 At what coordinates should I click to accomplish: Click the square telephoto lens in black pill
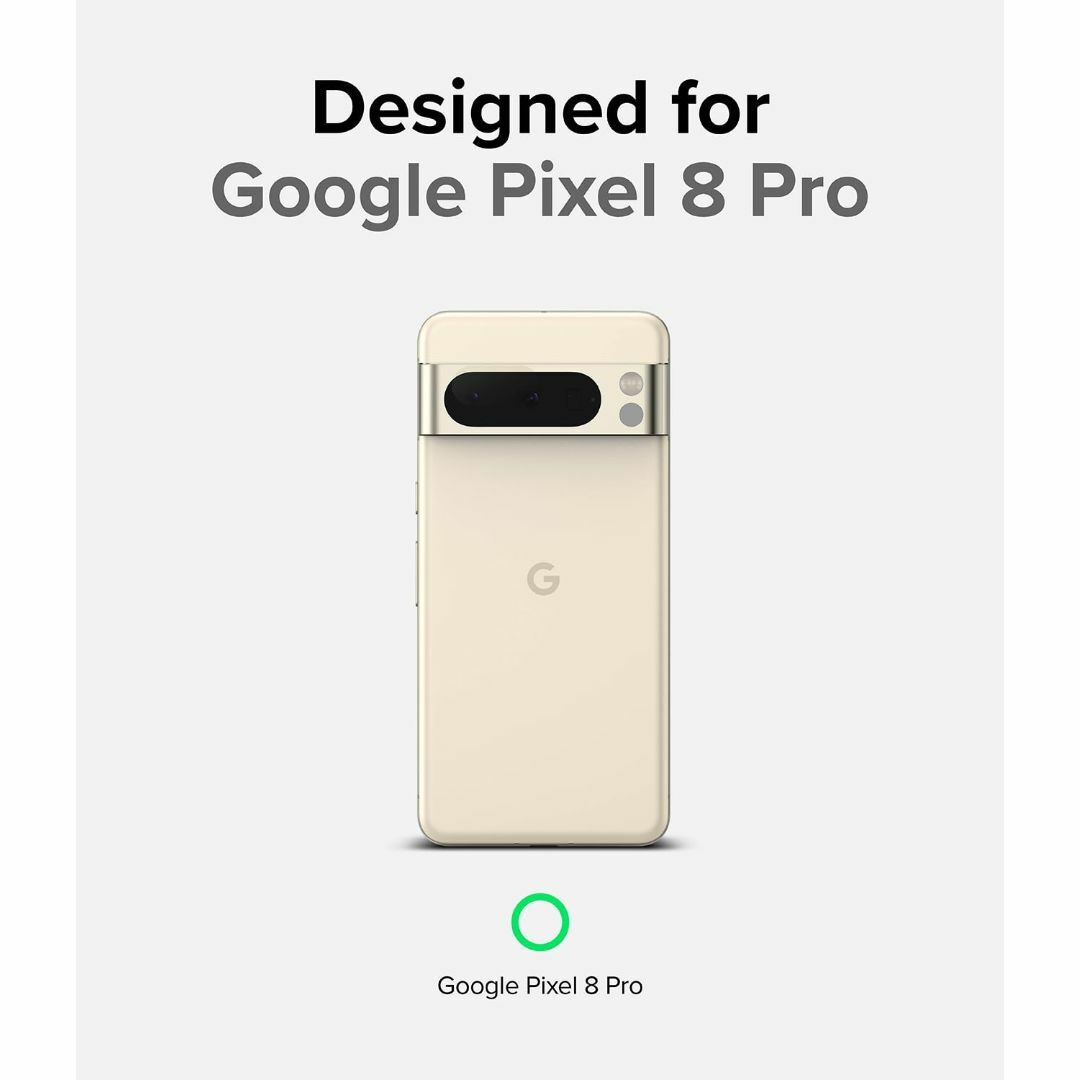(x=576, y=399)
